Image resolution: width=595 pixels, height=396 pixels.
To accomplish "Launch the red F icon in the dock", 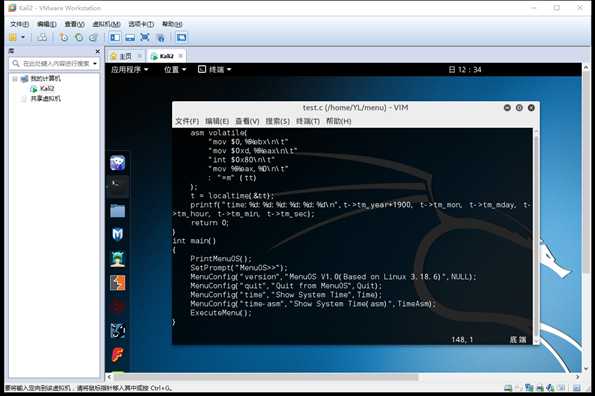I will (118, 355).
